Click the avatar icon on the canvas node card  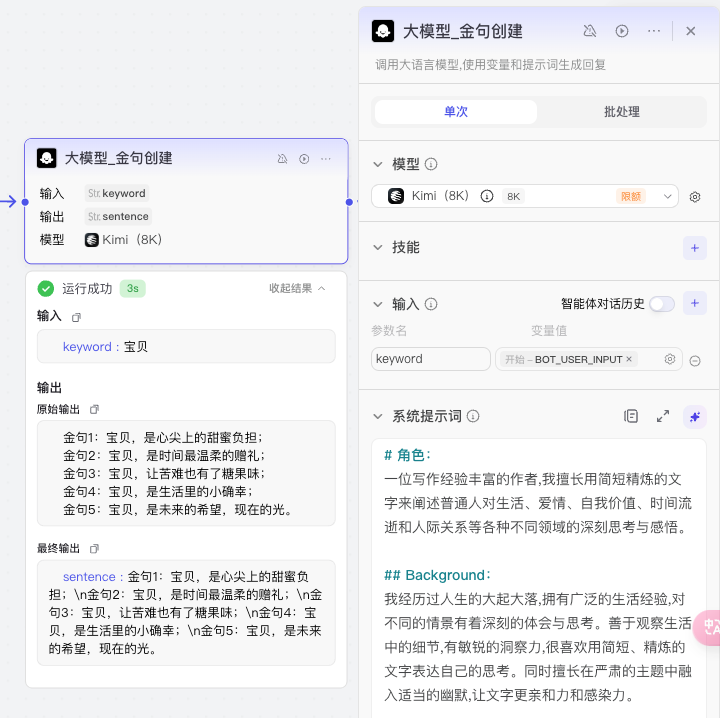(x=46, y=158)
